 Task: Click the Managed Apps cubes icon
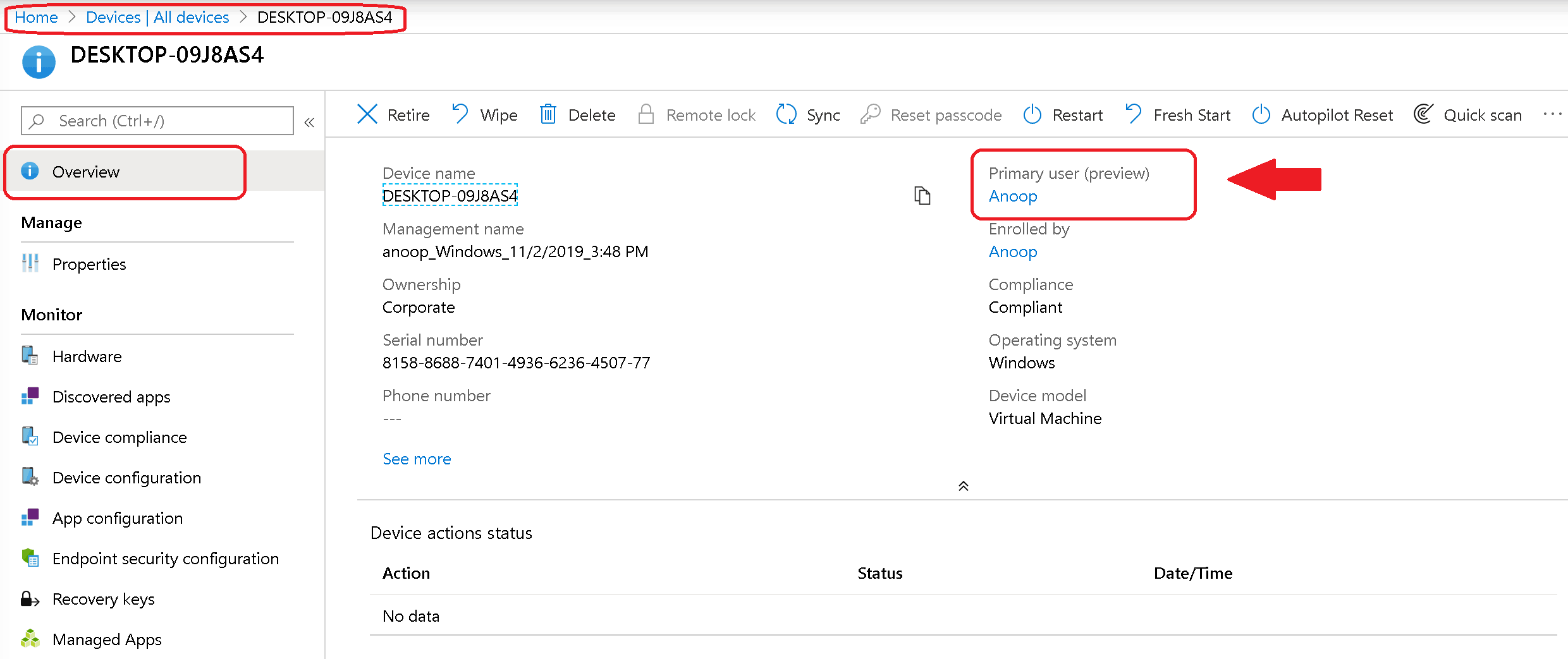pyautogui.click(x=30, y=639)
